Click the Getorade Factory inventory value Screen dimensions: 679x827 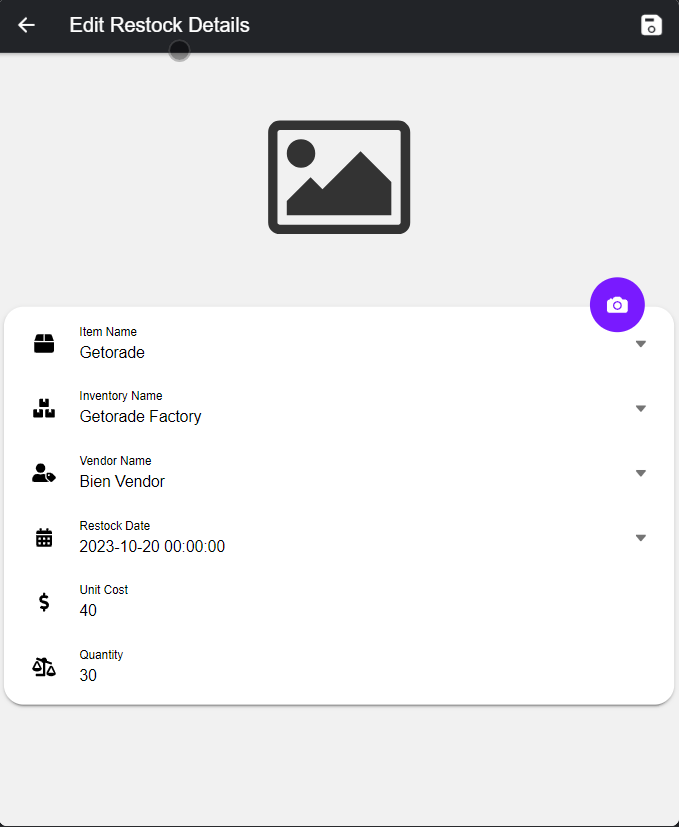(140, 417)
